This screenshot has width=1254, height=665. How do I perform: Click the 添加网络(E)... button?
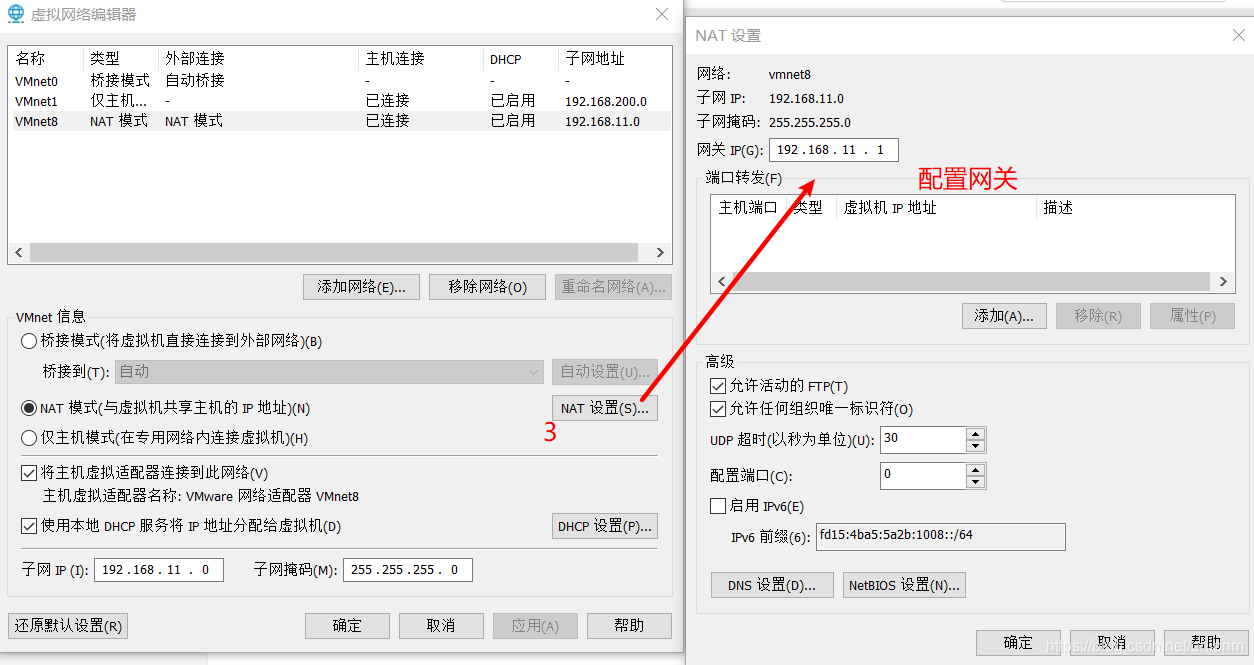[x=361, y=287]
